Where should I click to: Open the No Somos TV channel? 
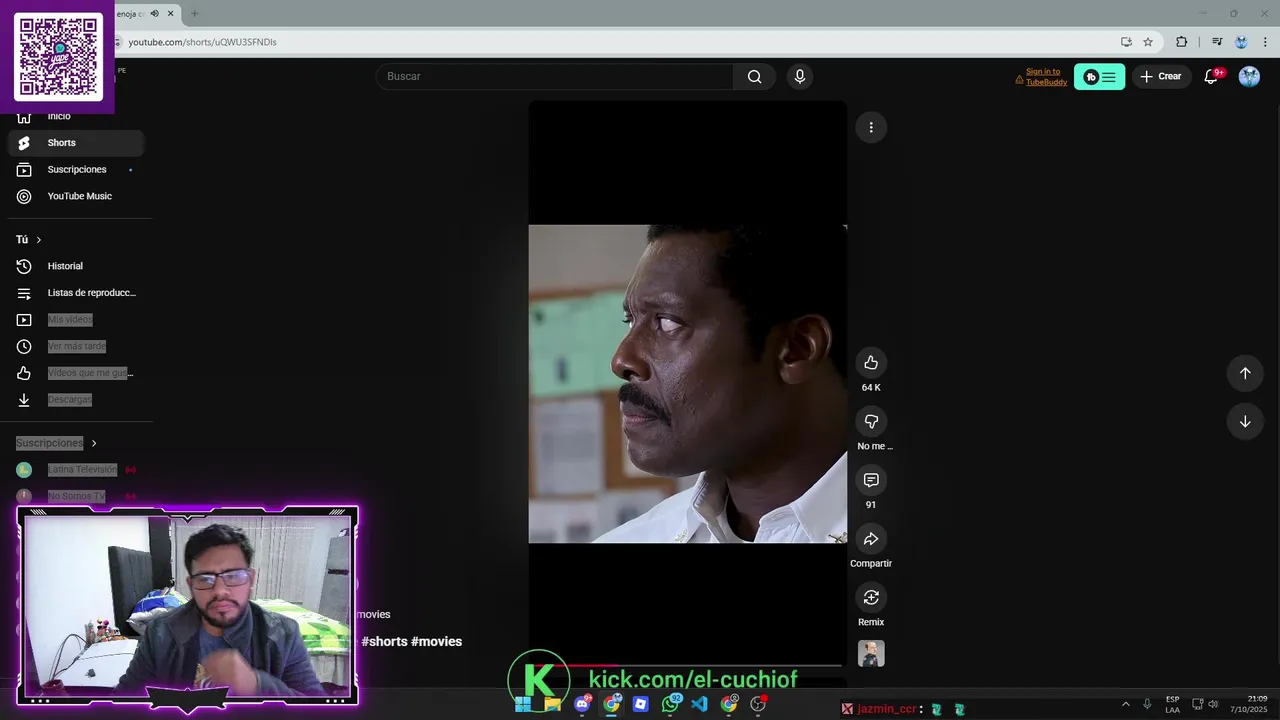[76, 496]
